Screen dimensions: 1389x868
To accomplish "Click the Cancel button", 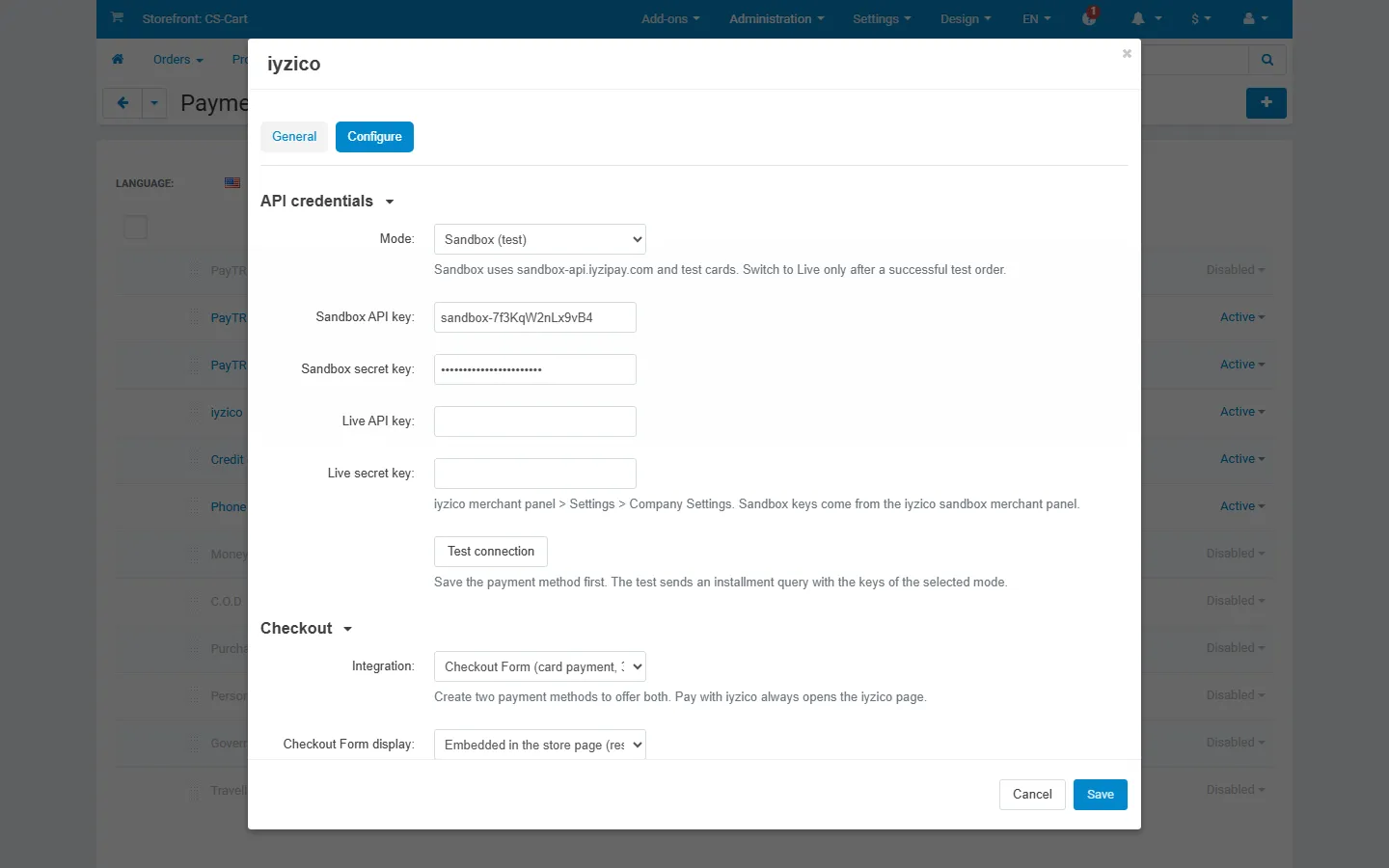I will click(x=1032, y=795).
